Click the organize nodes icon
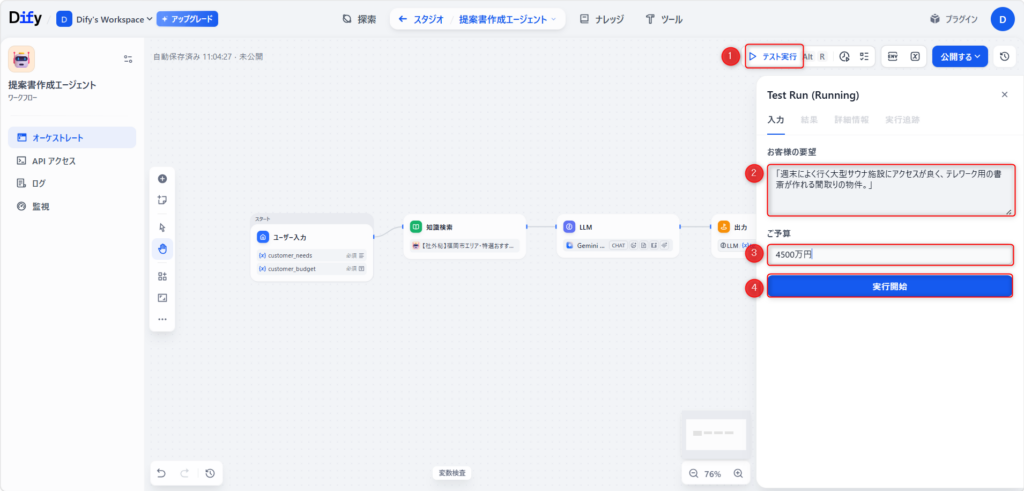 click(162, 276)
